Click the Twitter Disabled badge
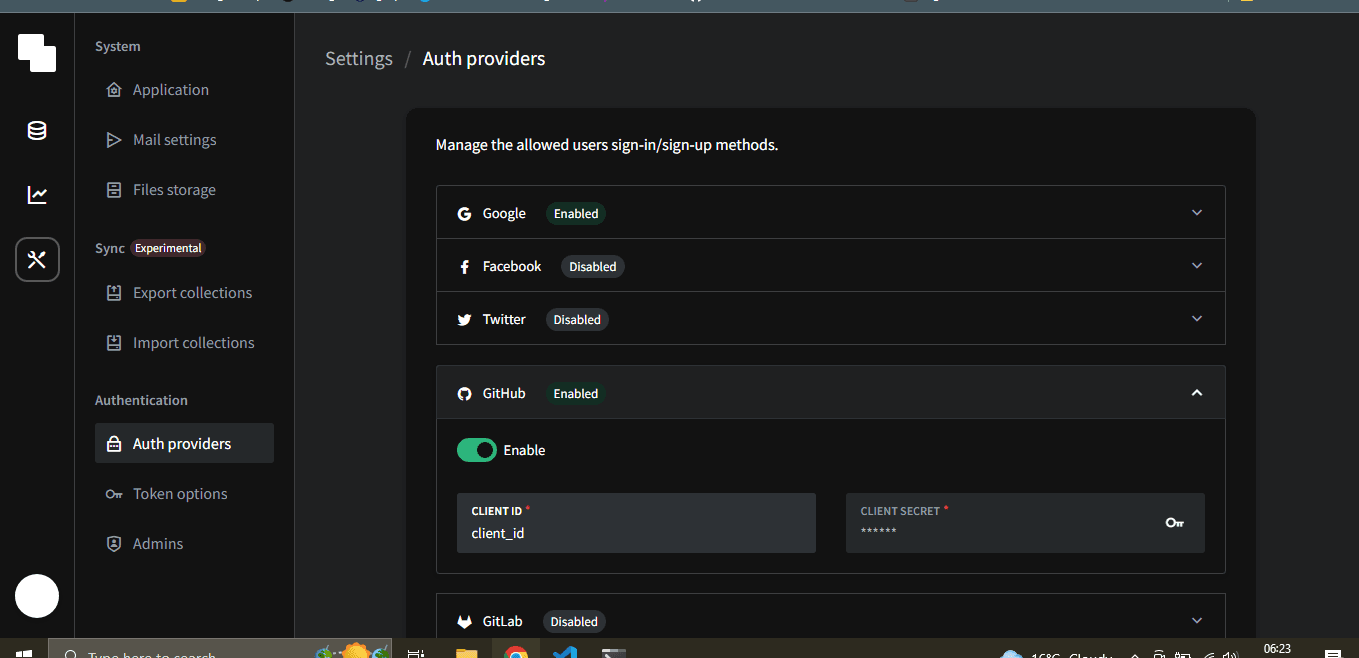 click(577, 320)
